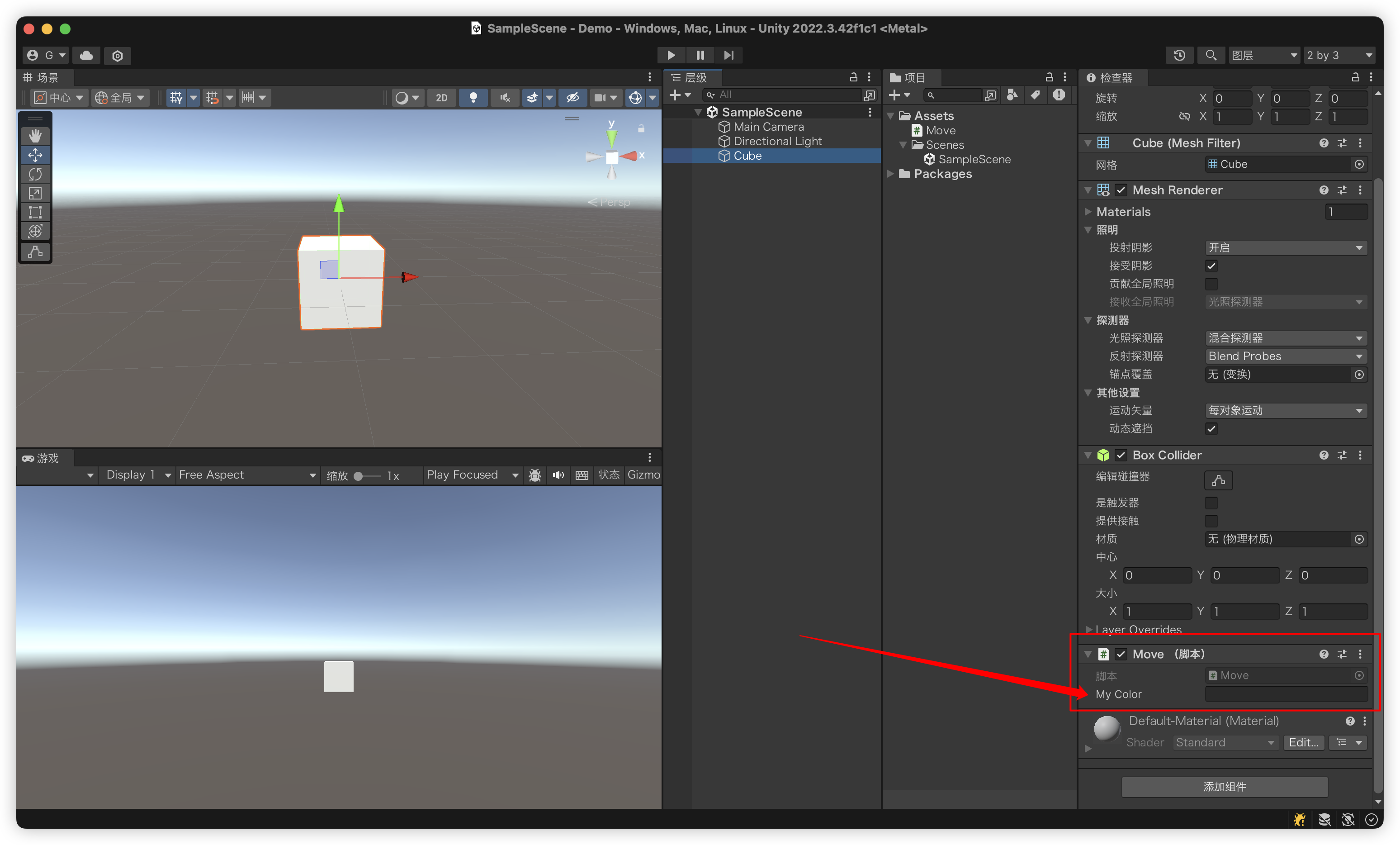This screenshot has width=1400, height=845.
Task: Click the Add Component button
Action: (1224, 787)
